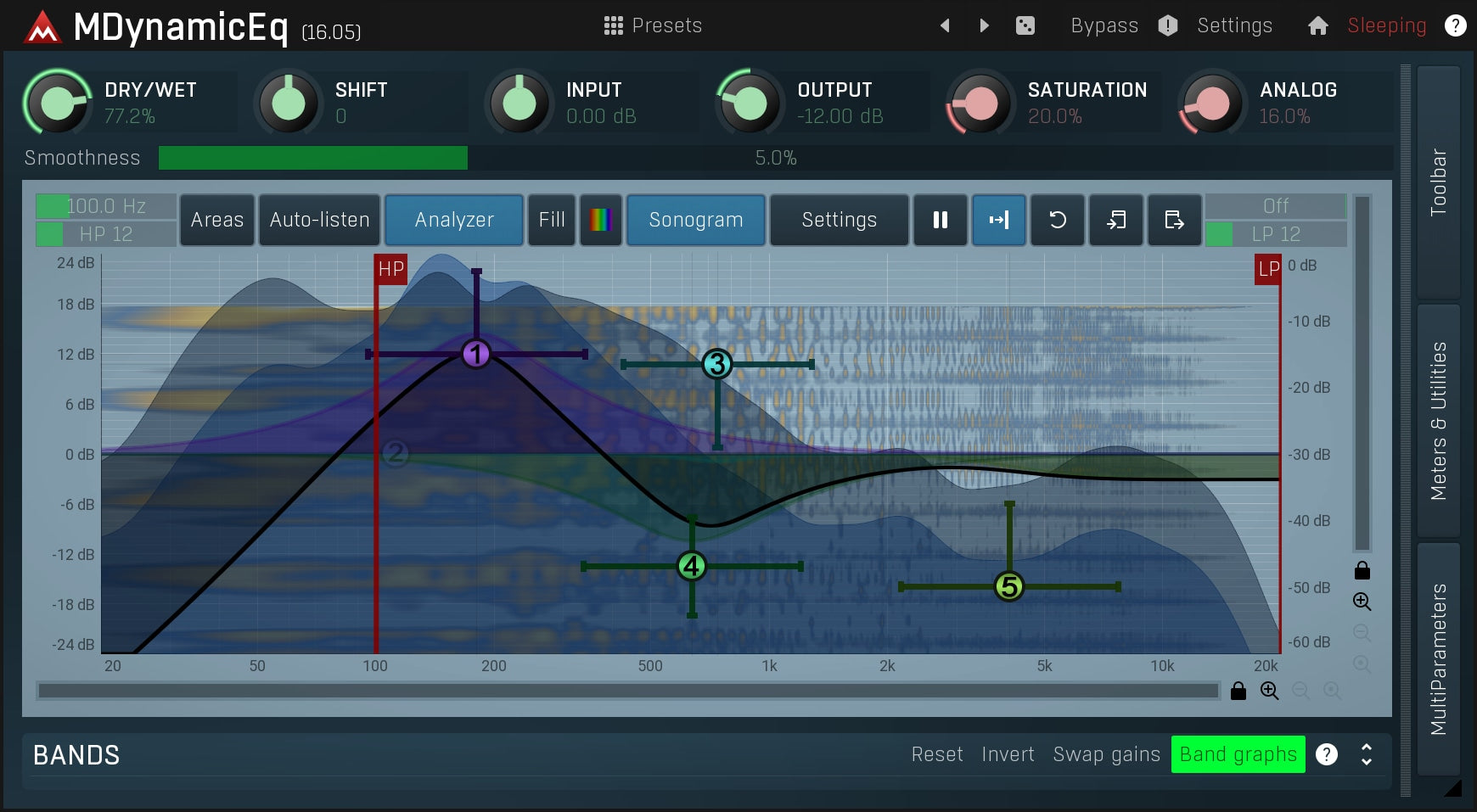Viewport: 1477px width, 812px height.
Task: Open the Presets menu
Action: [653, 25]
